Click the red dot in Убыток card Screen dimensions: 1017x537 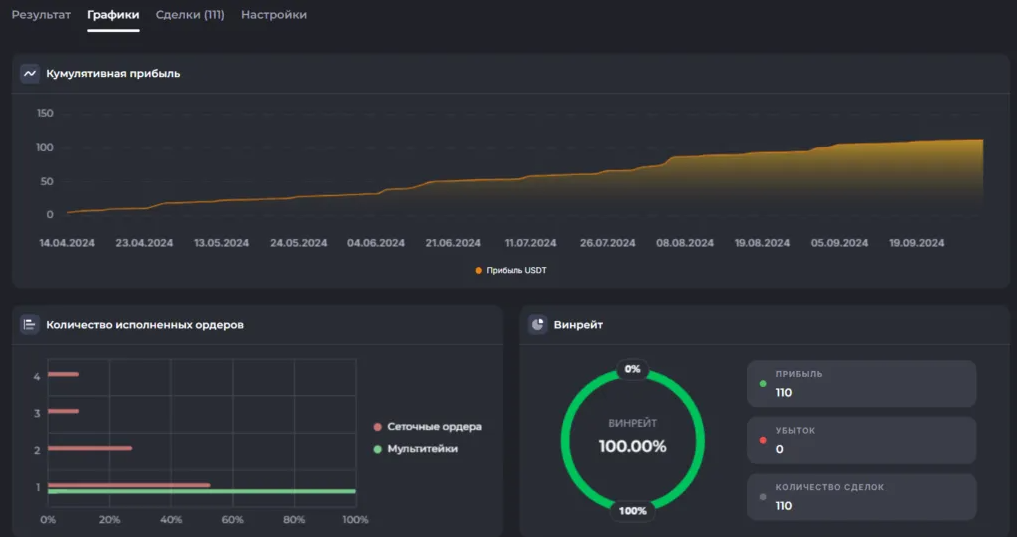point(763,440)
